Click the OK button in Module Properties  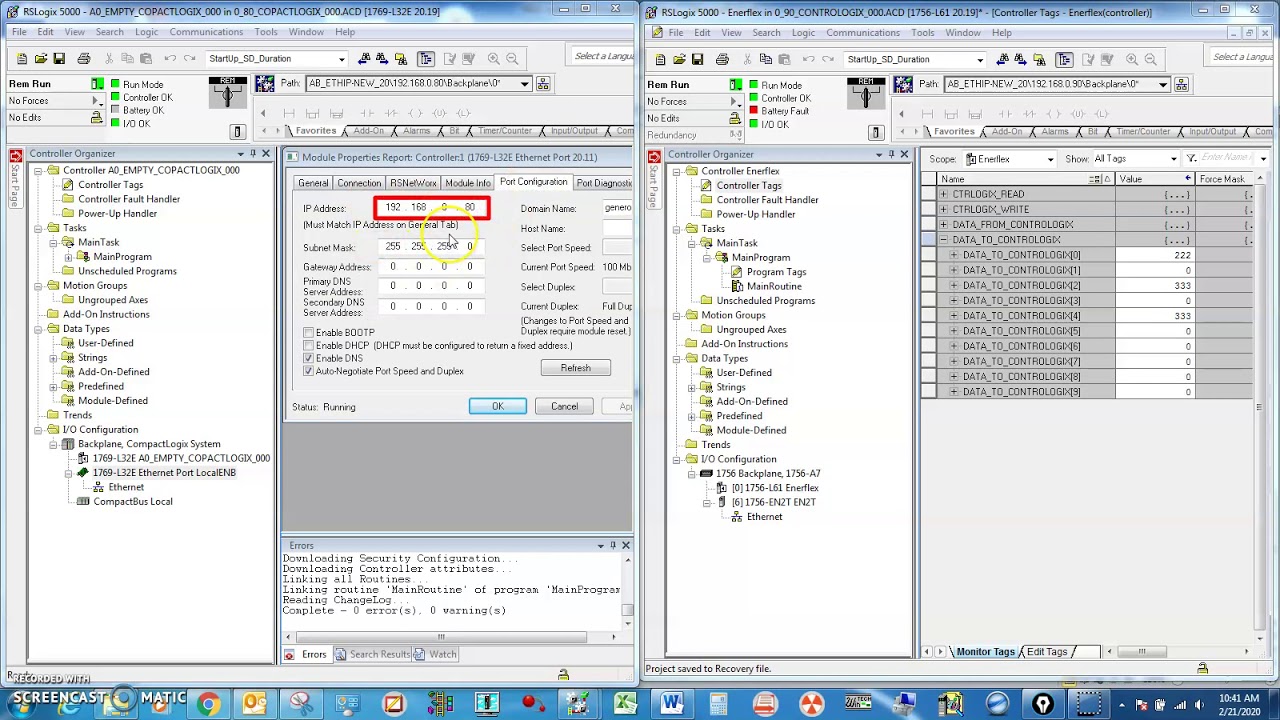click(x=497, y=406)
